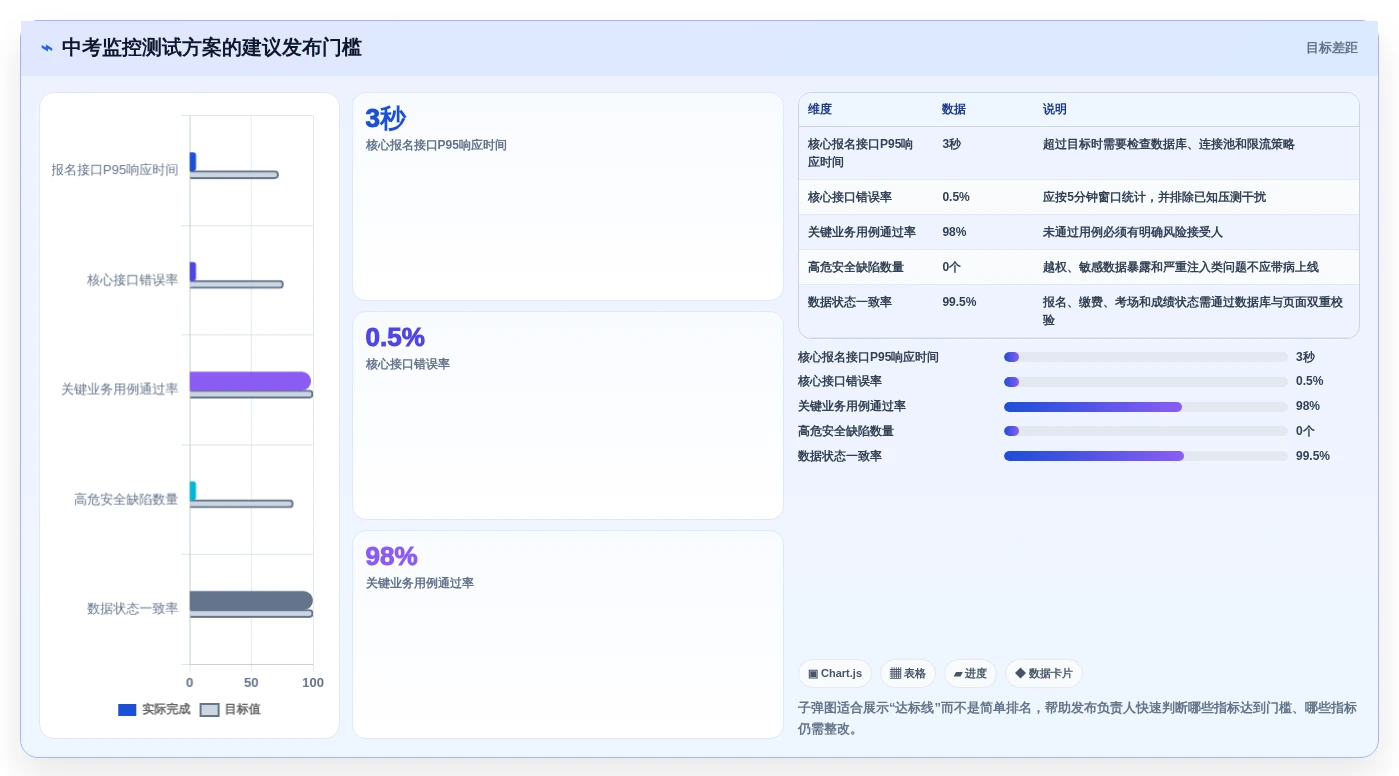
Task: Click the 核心接口错误率 target bar in chart
Action: click(236, 284)
